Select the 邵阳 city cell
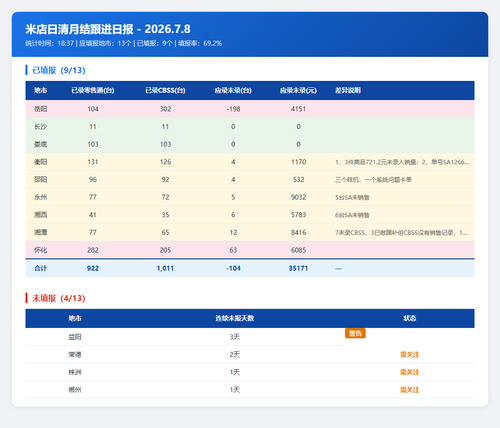Viewport: 500px width, 428px height. tap(41, 180)
